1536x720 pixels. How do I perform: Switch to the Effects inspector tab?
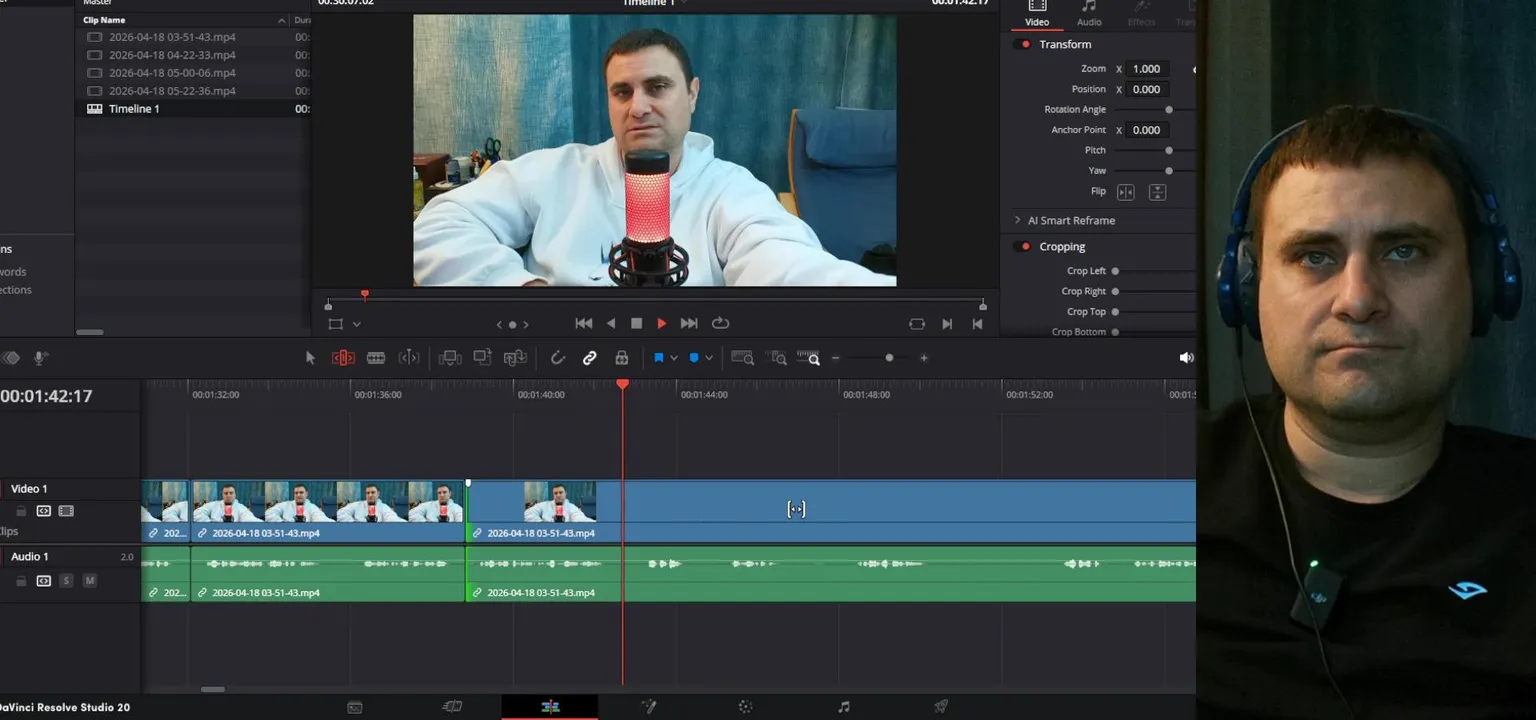[x=1141, y=13]
